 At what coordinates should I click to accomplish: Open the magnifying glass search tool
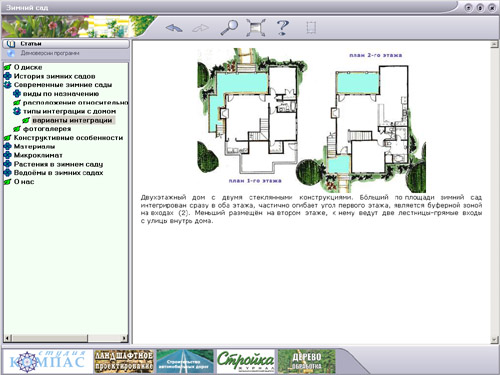tap(229, 27)
